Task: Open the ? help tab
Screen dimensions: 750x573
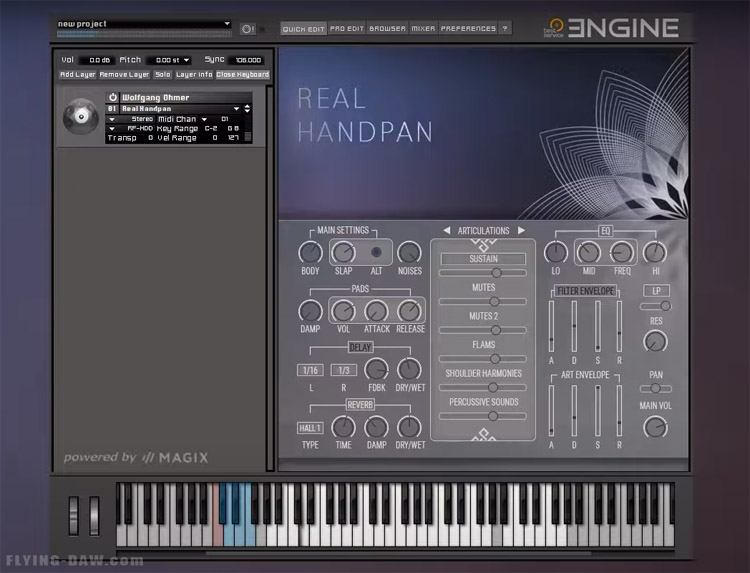Action: point(505,29)
